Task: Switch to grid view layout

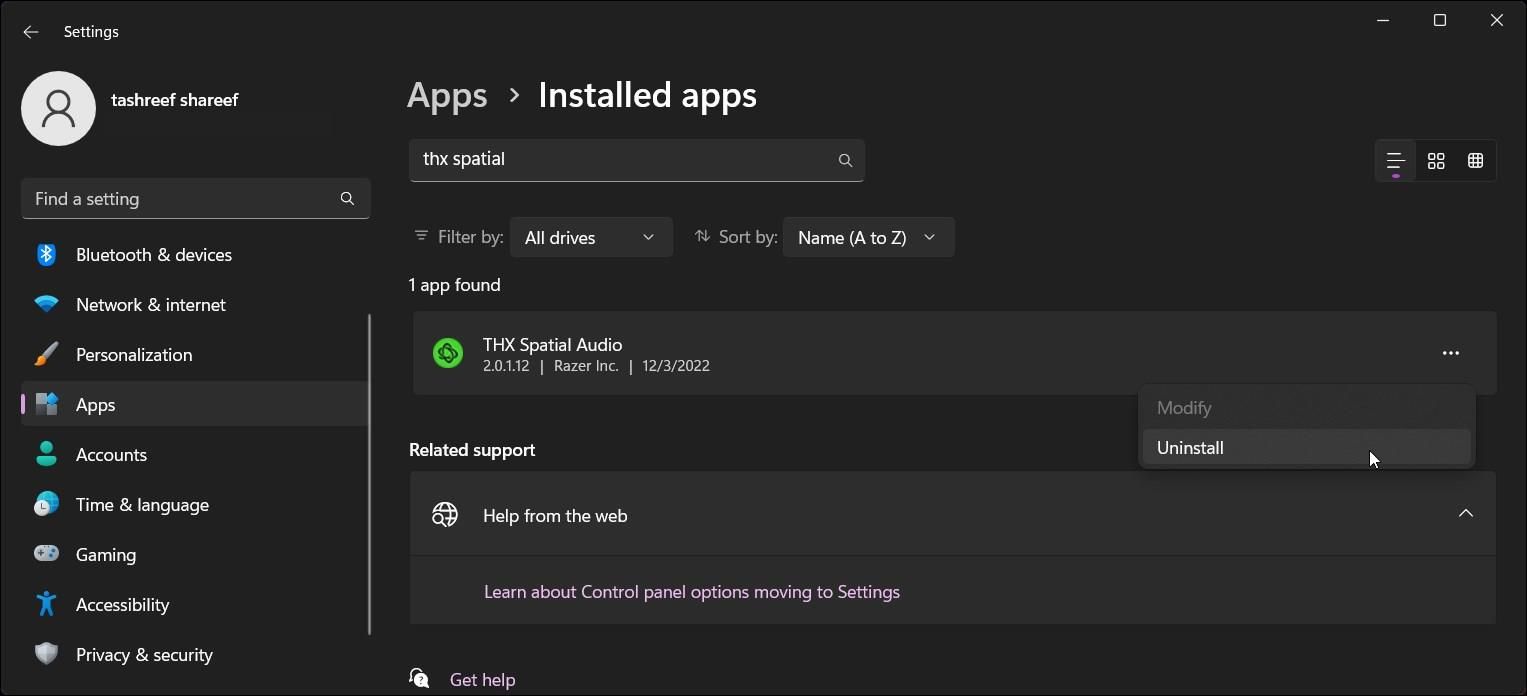Action: coord(1436,161)
